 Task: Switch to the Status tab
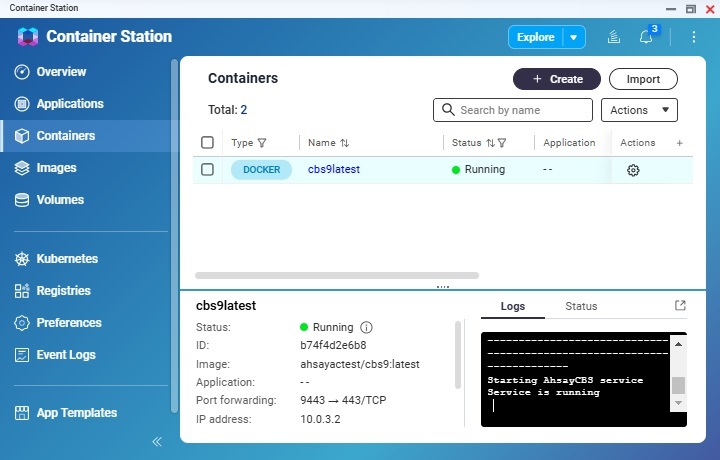click(580, 307)
